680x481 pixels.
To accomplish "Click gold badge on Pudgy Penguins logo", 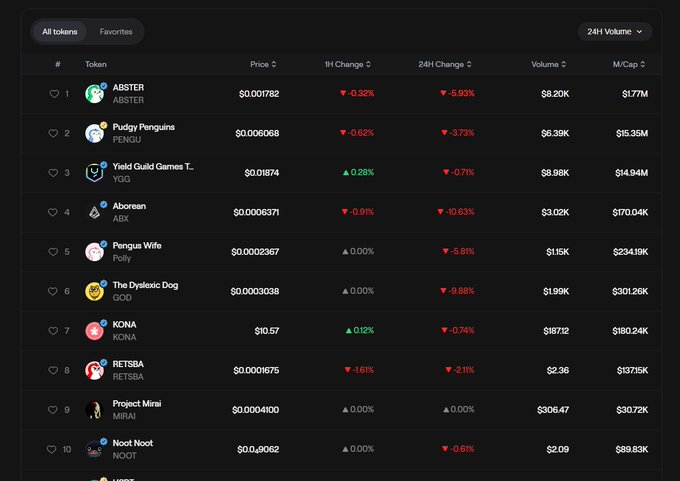I will [104, 125].
